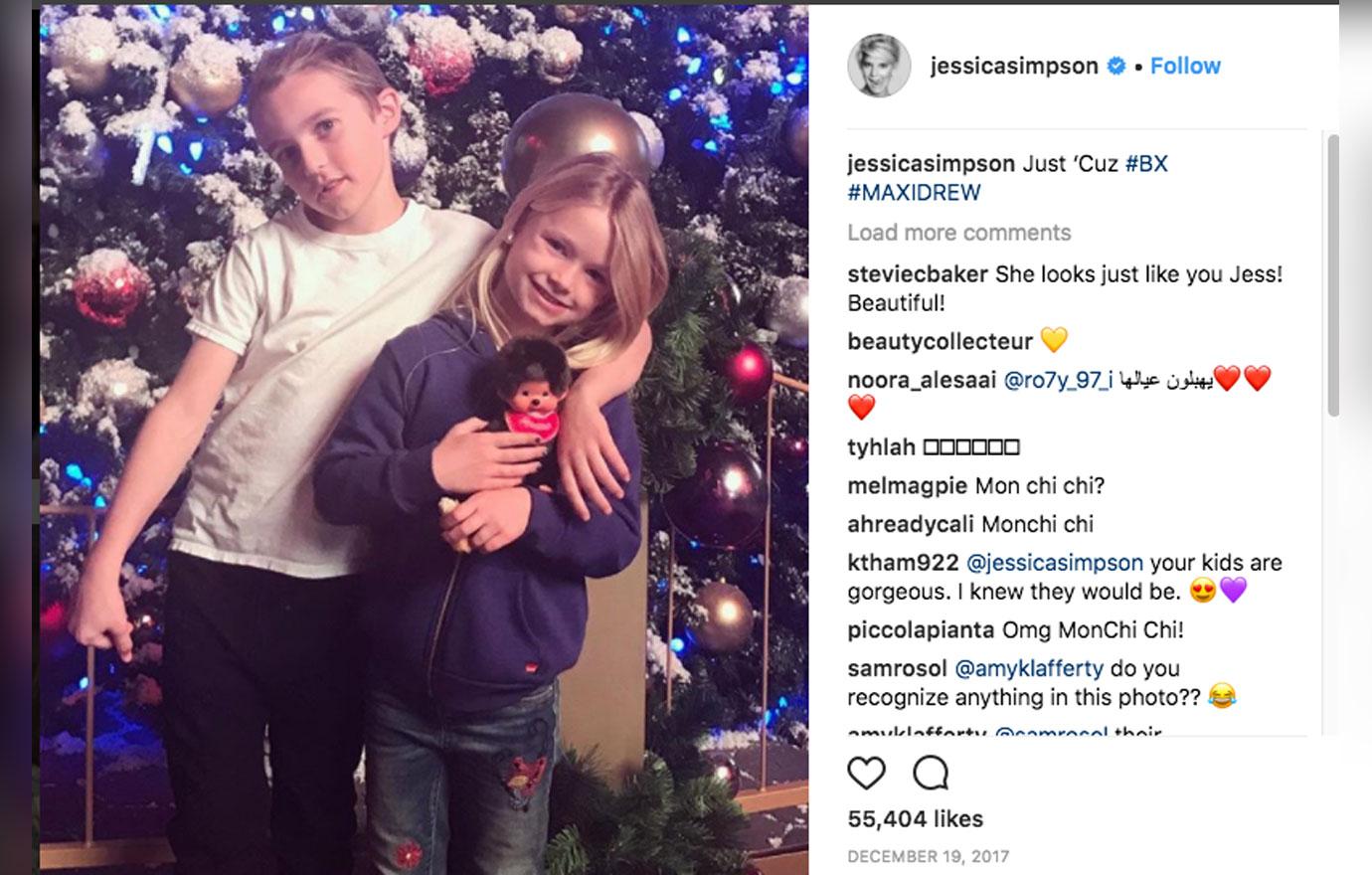Open melmagpie commenter profile

click(x=908, y=486)
